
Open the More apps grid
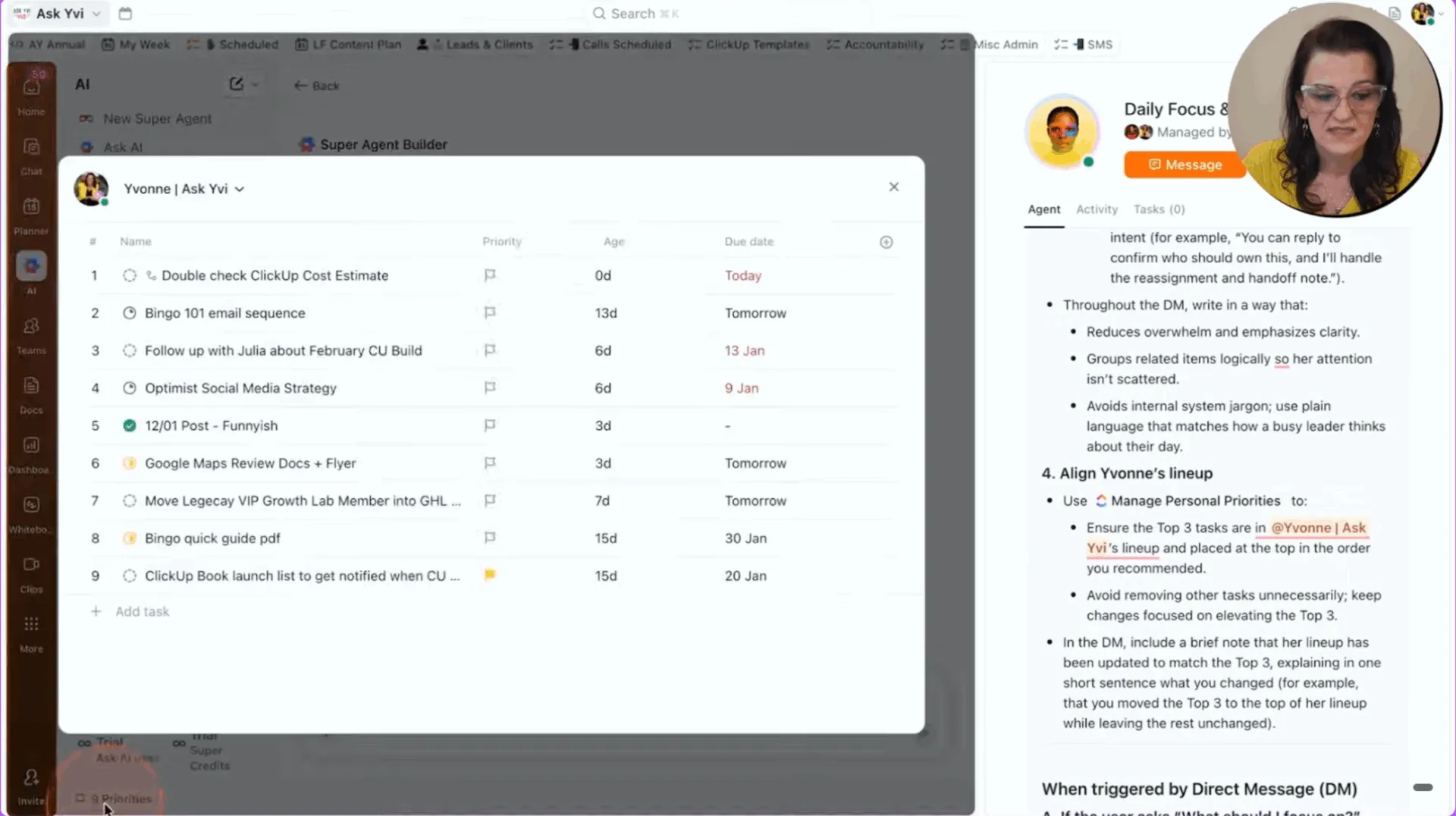pos(31,633)
